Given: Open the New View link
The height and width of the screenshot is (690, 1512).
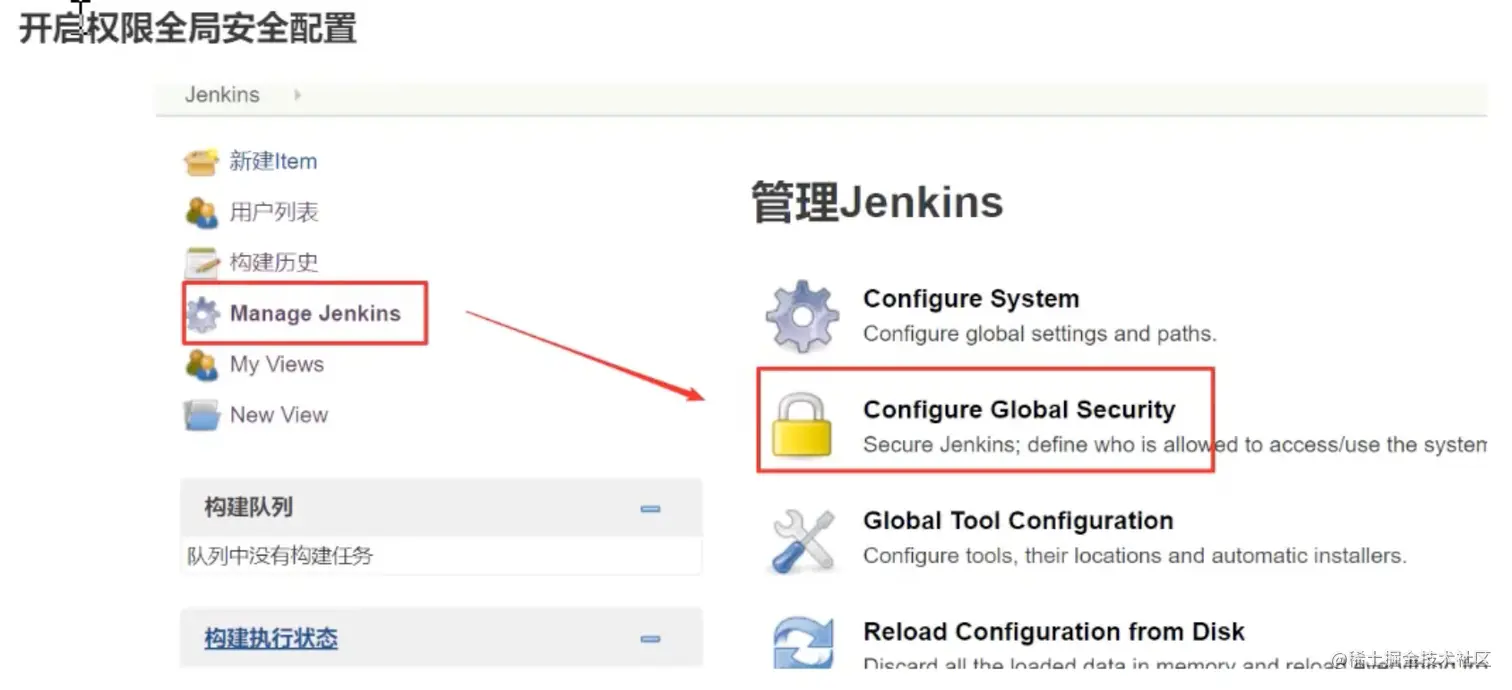Looking at the screenshot, I should click(x=279, y=415).
